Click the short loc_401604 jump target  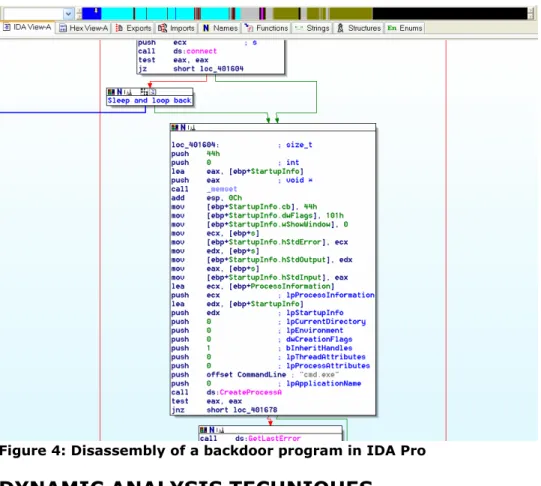click(208, 69)
